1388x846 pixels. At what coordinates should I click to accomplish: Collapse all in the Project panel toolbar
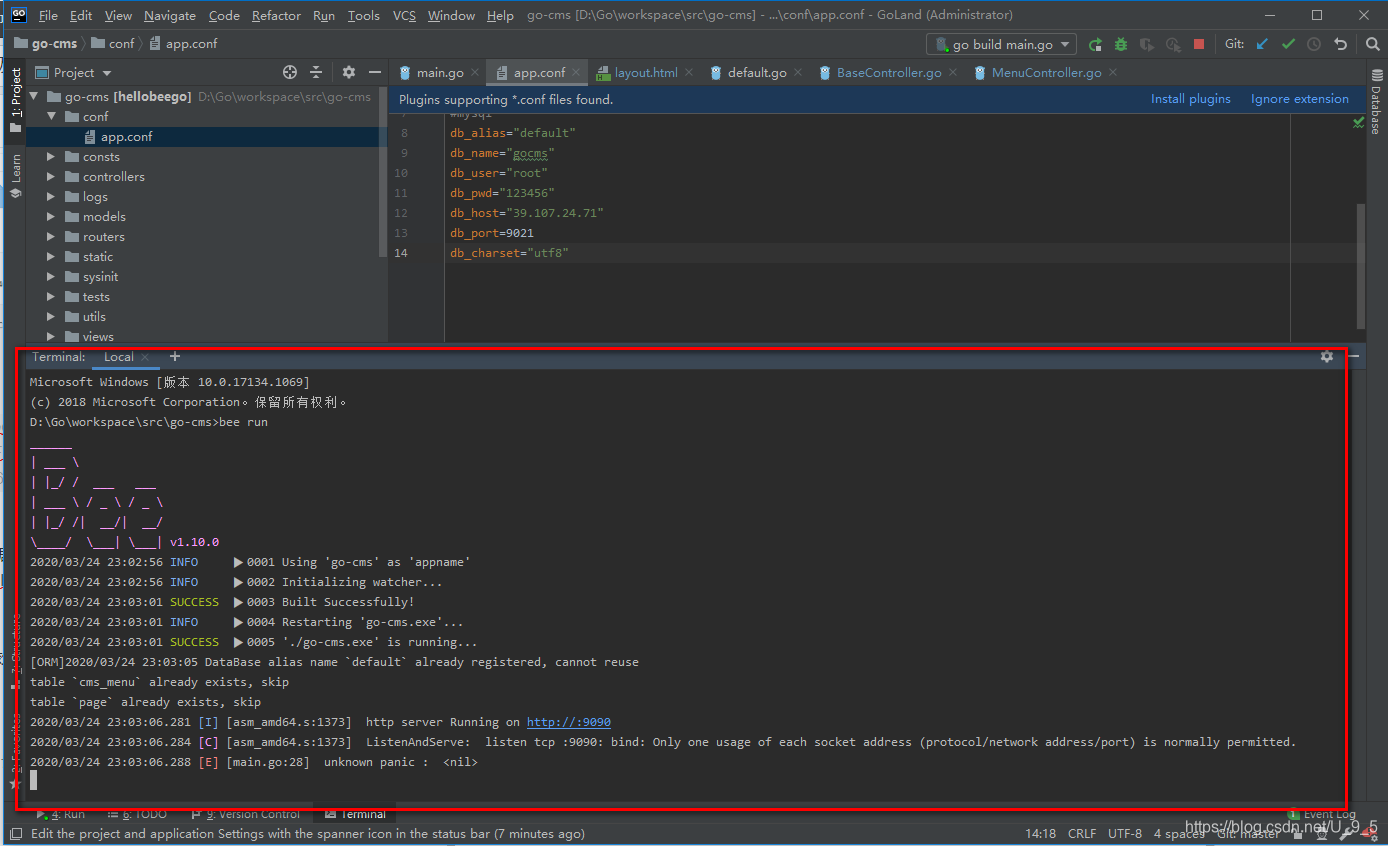[x=316, y=72]
